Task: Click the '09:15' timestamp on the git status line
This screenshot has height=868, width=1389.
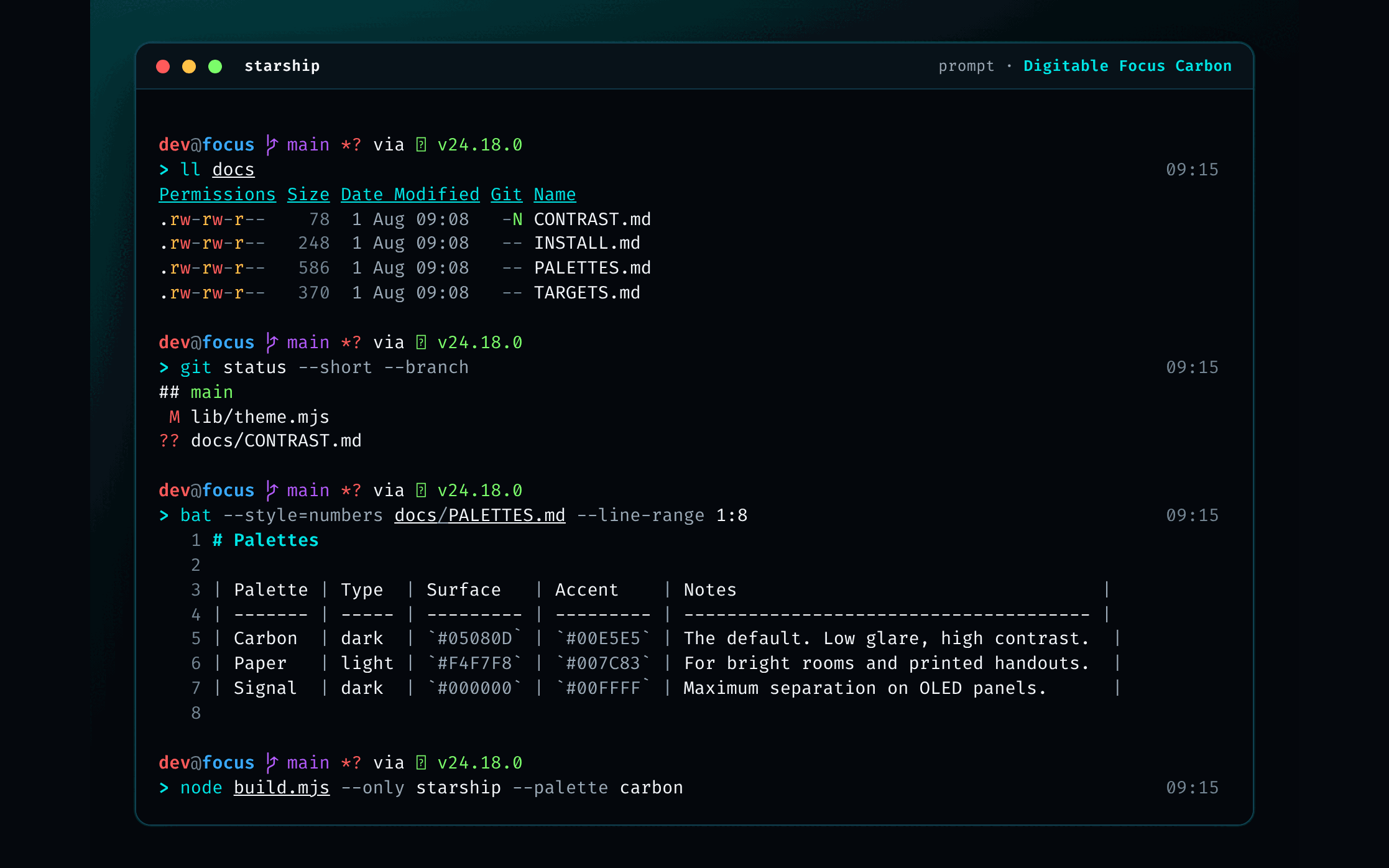Action: coord(1192,367)
